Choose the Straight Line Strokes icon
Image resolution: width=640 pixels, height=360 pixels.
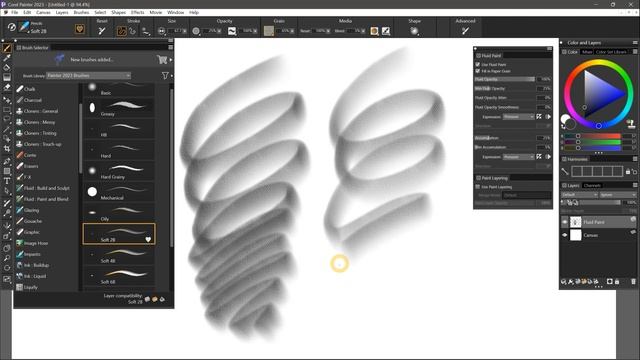click(132, 31)
